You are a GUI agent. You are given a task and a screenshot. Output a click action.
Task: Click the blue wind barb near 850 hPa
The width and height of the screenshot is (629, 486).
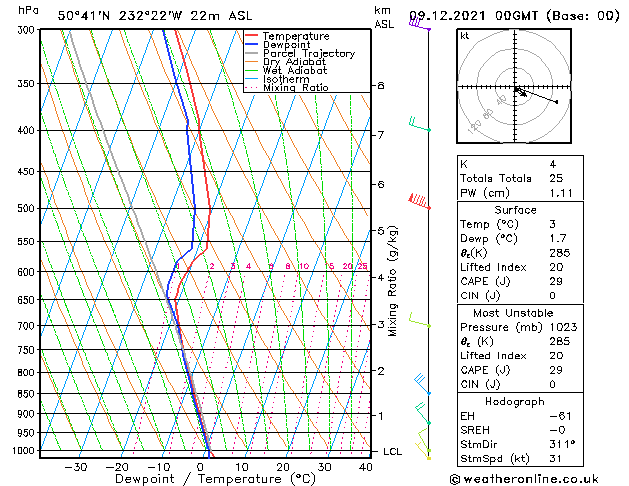[x=422, y=384]
